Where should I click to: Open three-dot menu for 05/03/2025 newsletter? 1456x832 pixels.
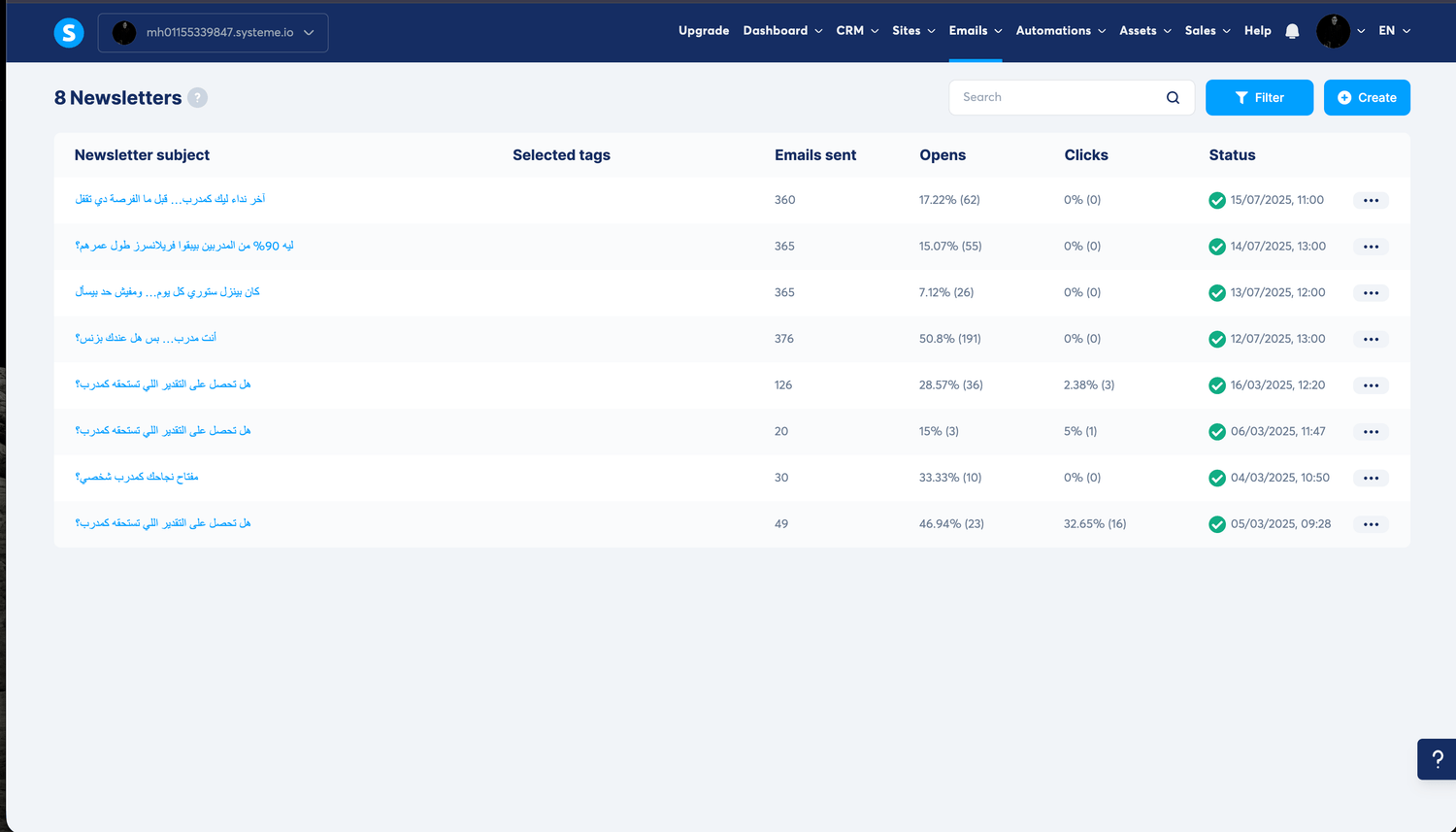[x=1371, y=524]
